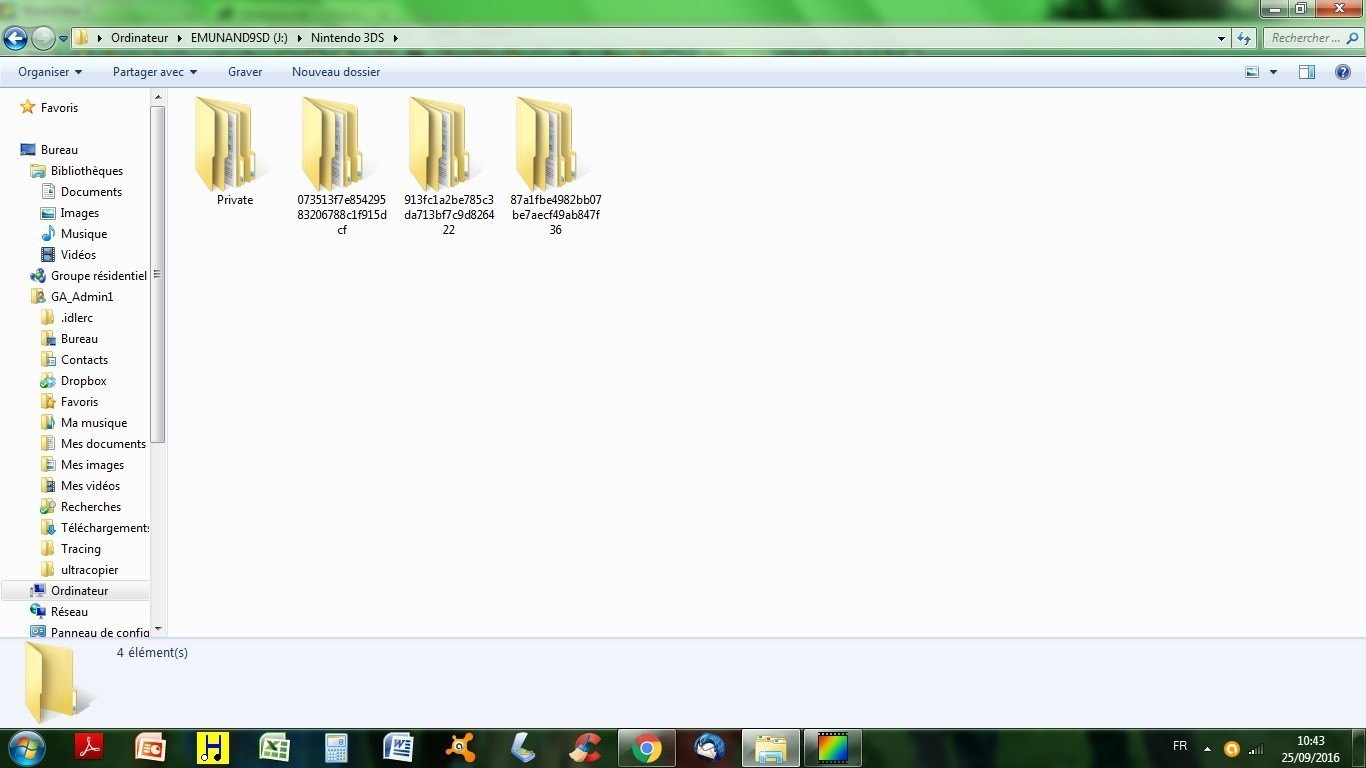Click the Forward navigation arrow button
Image resolution: width=1366 pixels, height=768 pixels.
(x=43, y=38)
